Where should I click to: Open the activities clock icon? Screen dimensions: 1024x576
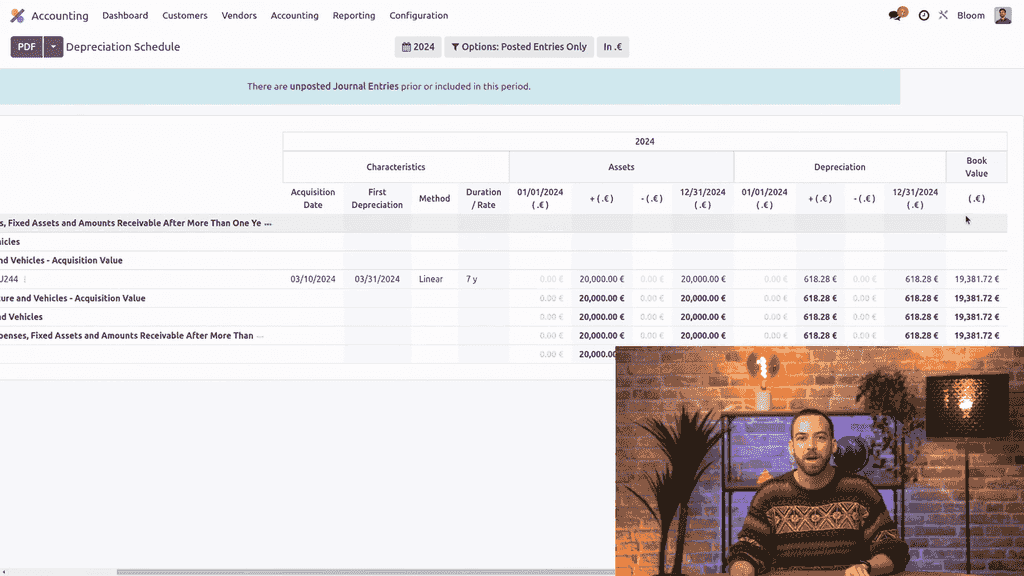coord(923,16)
